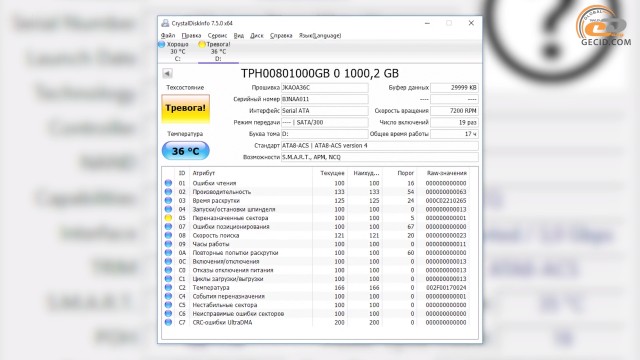The height and width of the screenshot is (360, 640).
Task: Click the Возможности field S.M.A.R.T., APM, NCQ
Action: point(380,157)
